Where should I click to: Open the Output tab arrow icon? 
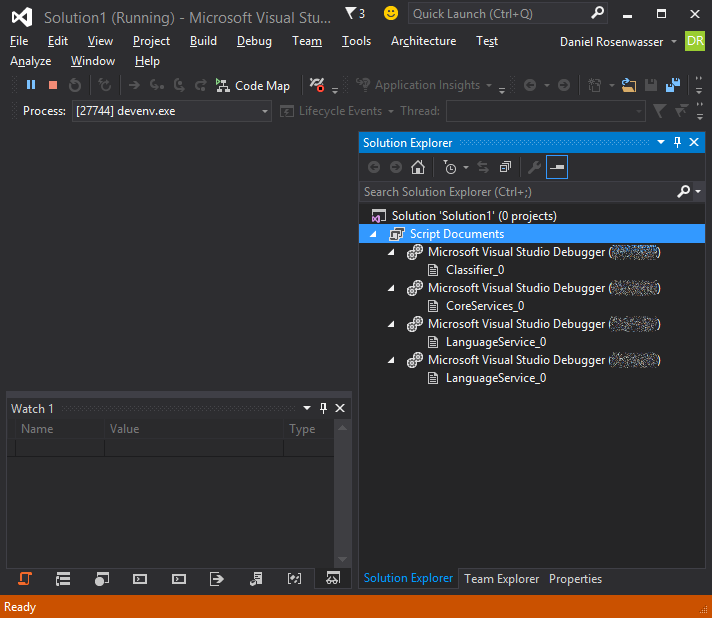tap(217, 578)
